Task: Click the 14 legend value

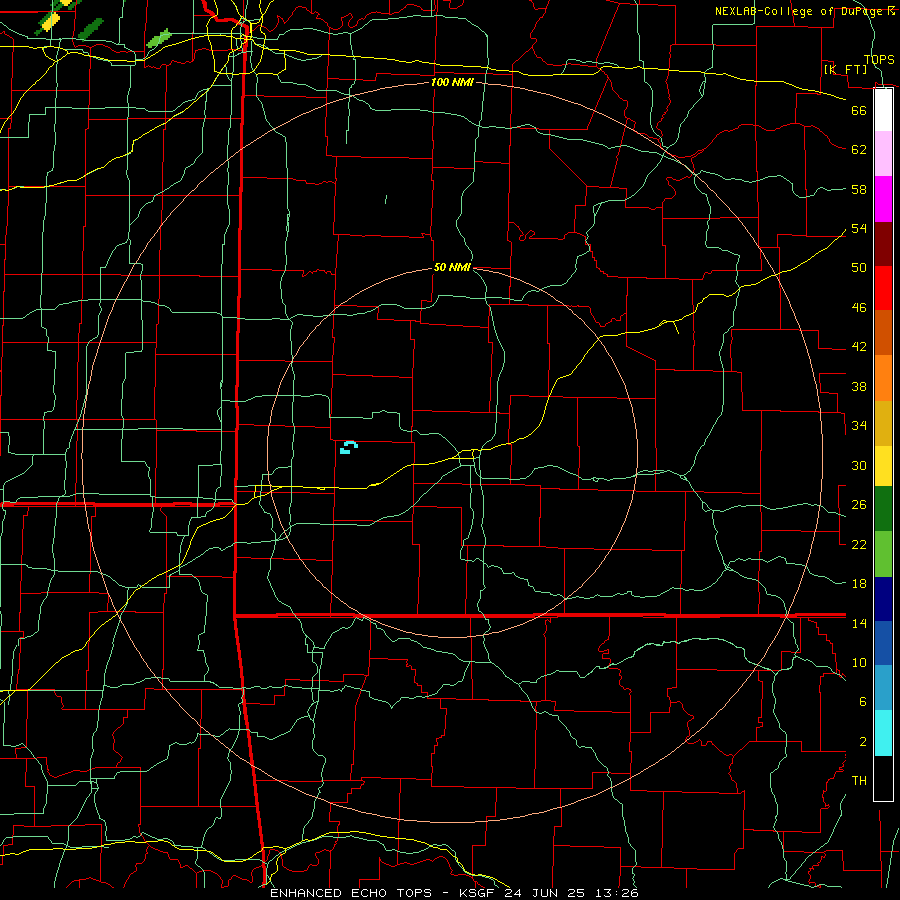Action: coord(859,623)
